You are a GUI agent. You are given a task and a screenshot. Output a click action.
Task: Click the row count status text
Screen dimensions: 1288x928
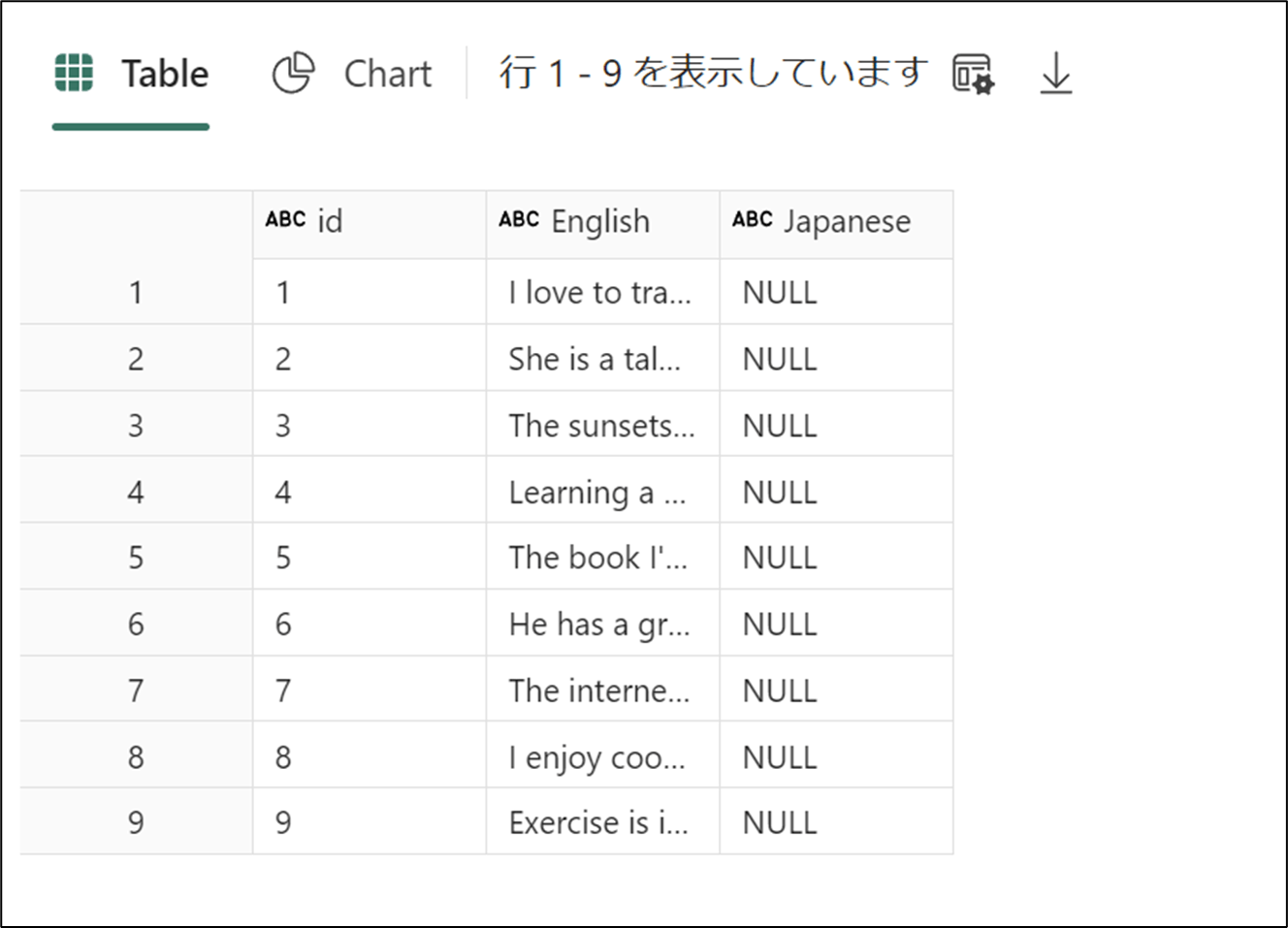pyautogui.click(x=713, y=74)
